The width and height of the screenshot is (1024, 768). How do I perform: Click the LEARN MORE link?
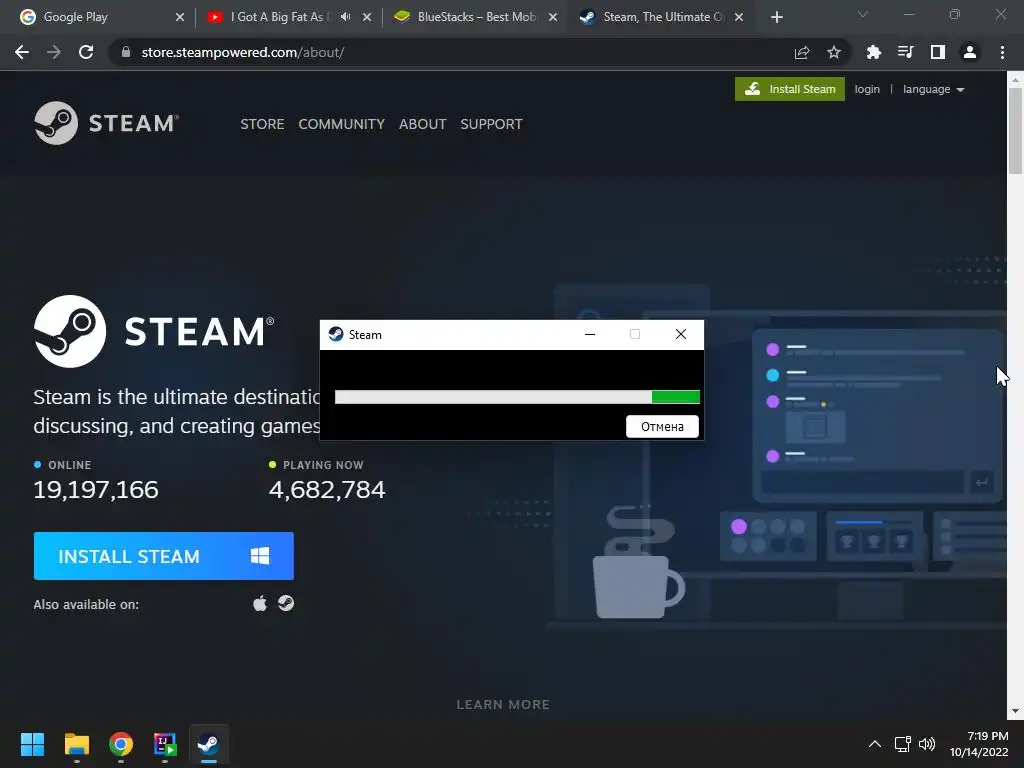click(x=503, y=705)
